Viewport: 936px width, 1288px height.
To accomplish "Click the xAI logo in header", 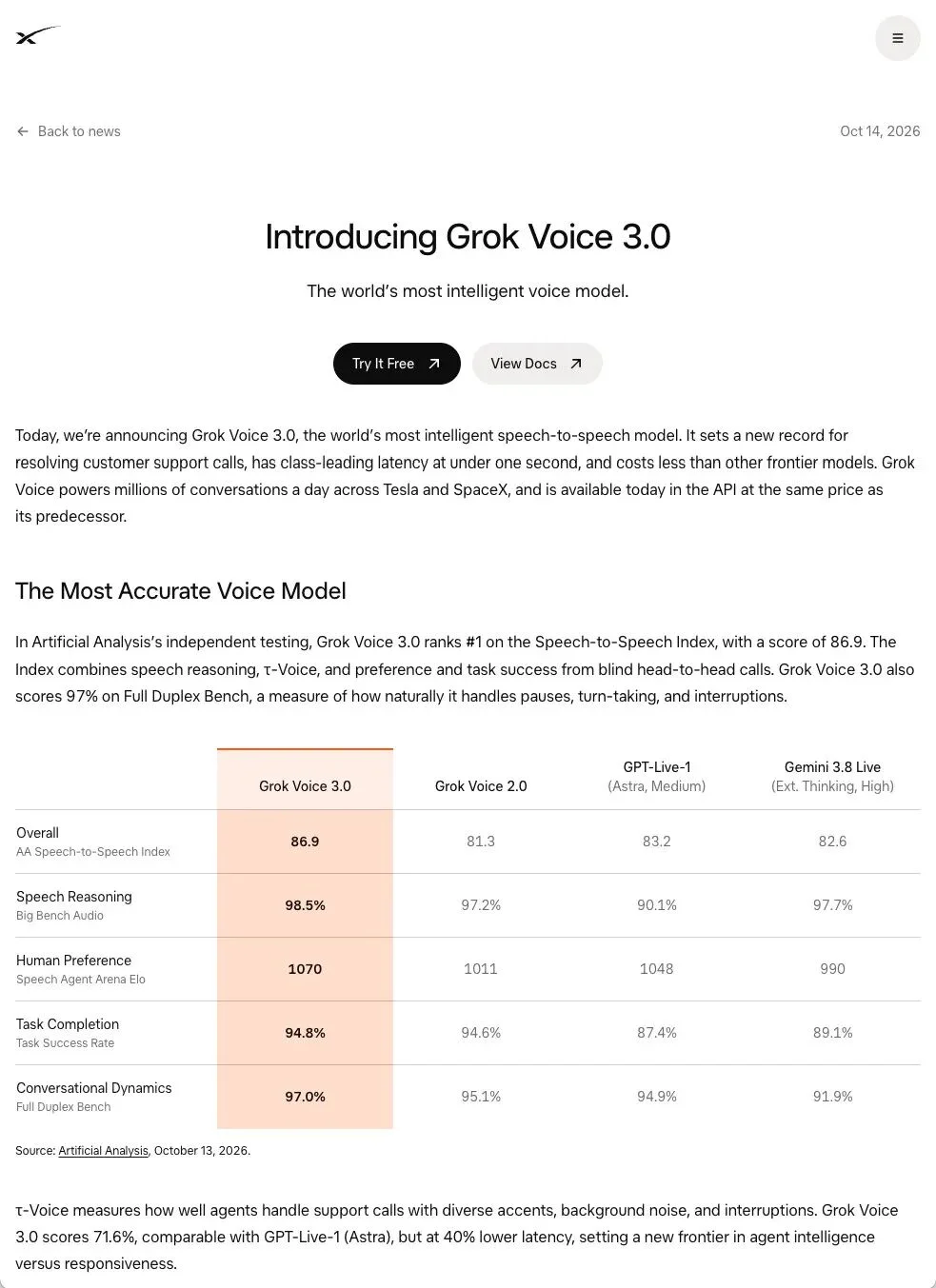I will (x=38, y=36).
